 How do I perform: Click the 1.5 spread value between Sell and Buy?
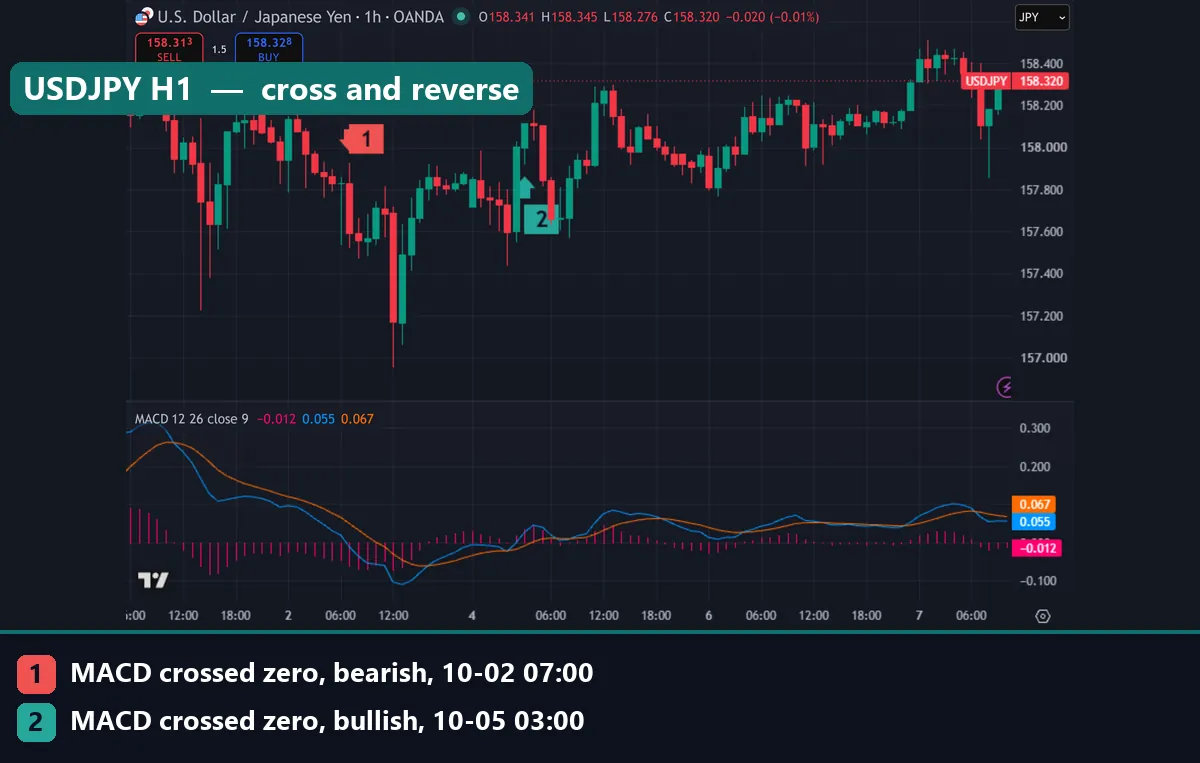coord(219,49)
